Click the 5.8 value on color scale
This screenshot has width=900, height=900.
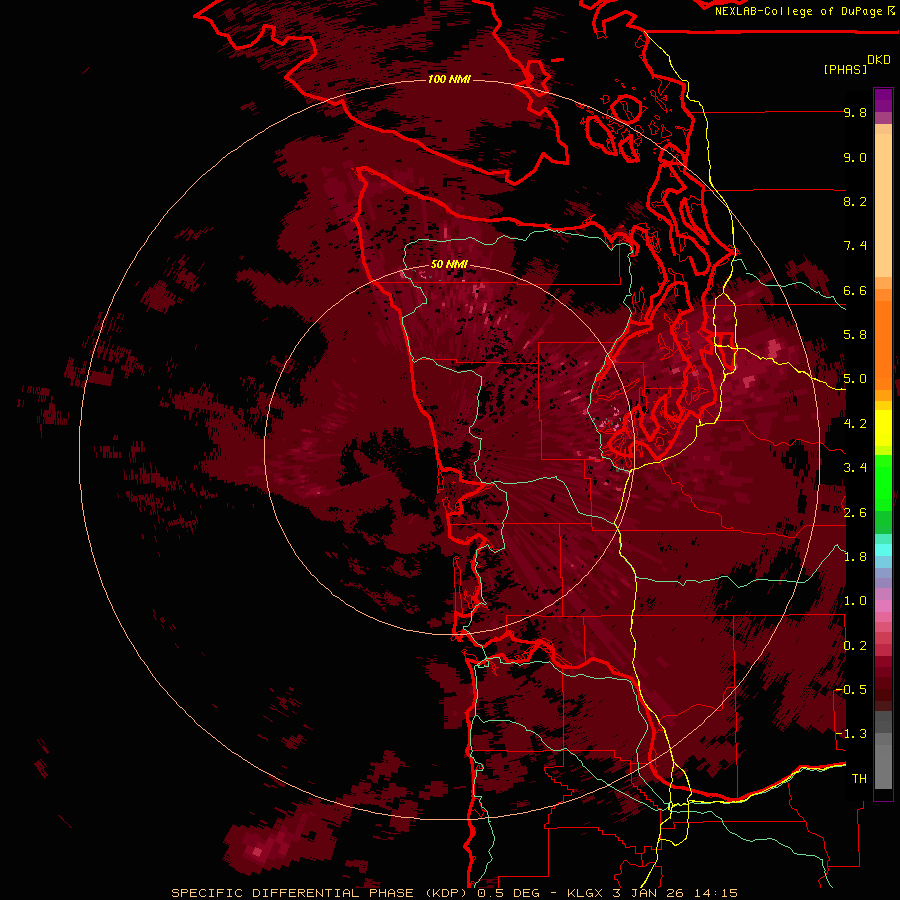tap(855, 335)
